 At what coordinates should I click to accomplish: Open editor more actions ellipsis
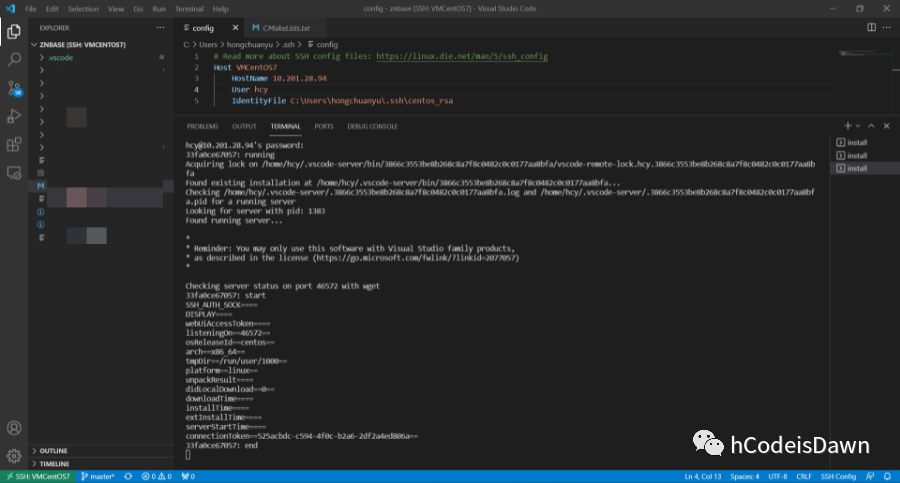click(887, 28)
